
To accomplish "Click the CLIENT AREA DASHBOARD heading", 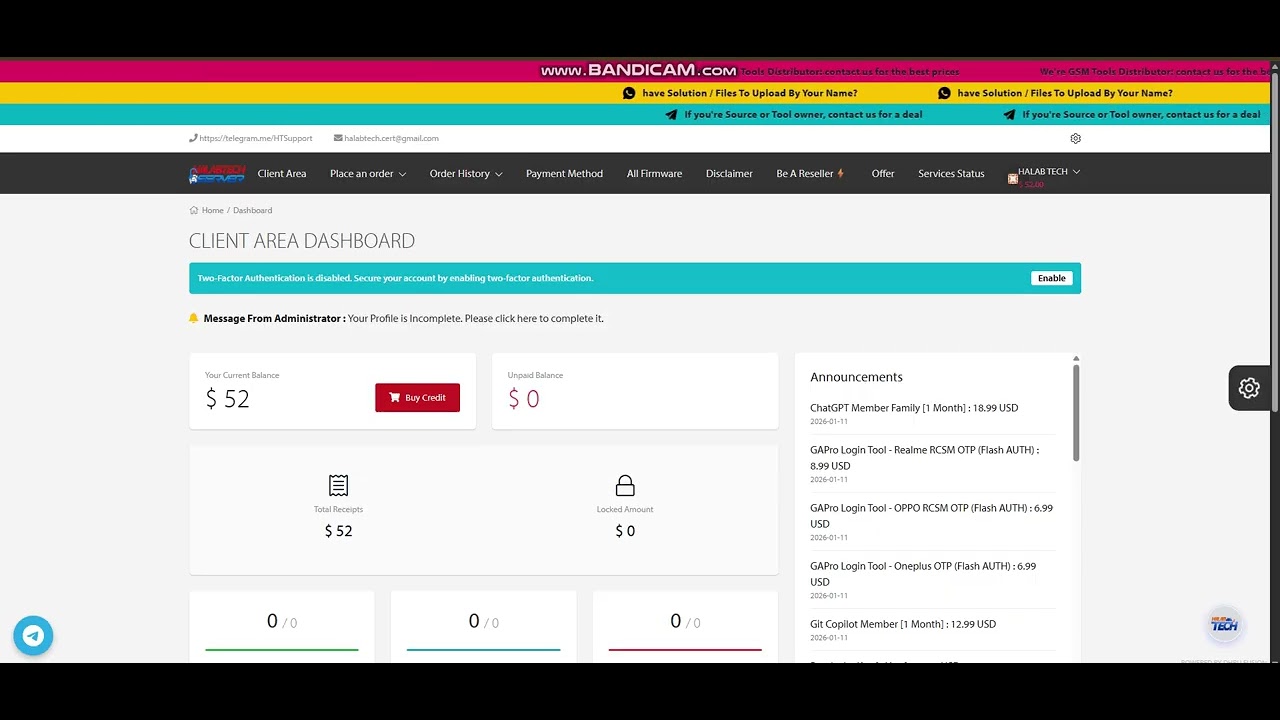I will click(302, 241).
